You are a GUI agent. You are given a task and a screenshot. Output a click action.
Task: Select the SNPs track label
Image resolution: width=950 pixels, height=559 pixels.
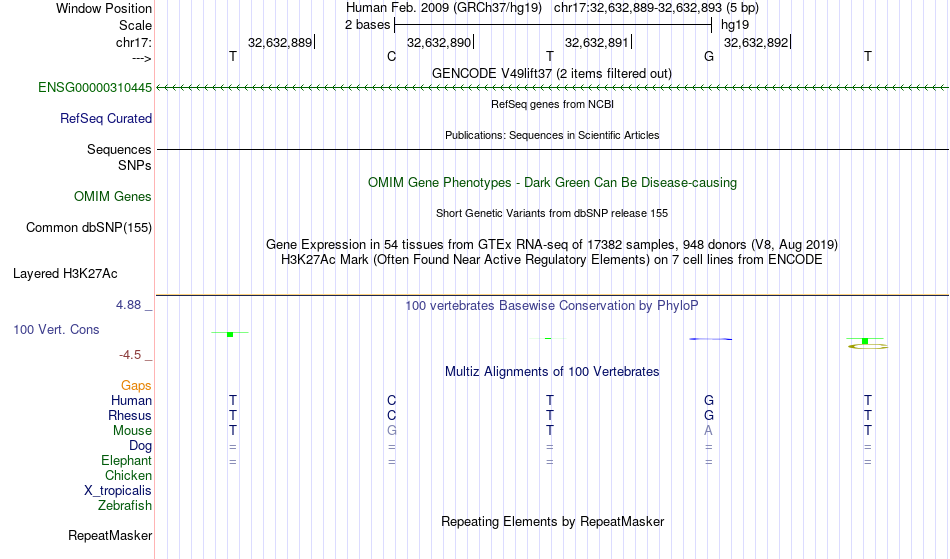pos(135,165)
